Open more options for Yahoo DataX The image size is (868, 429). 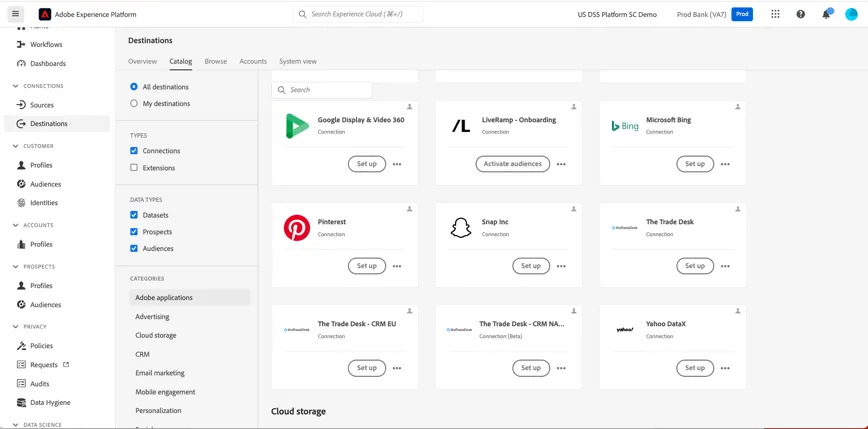(x=725, y=368)
